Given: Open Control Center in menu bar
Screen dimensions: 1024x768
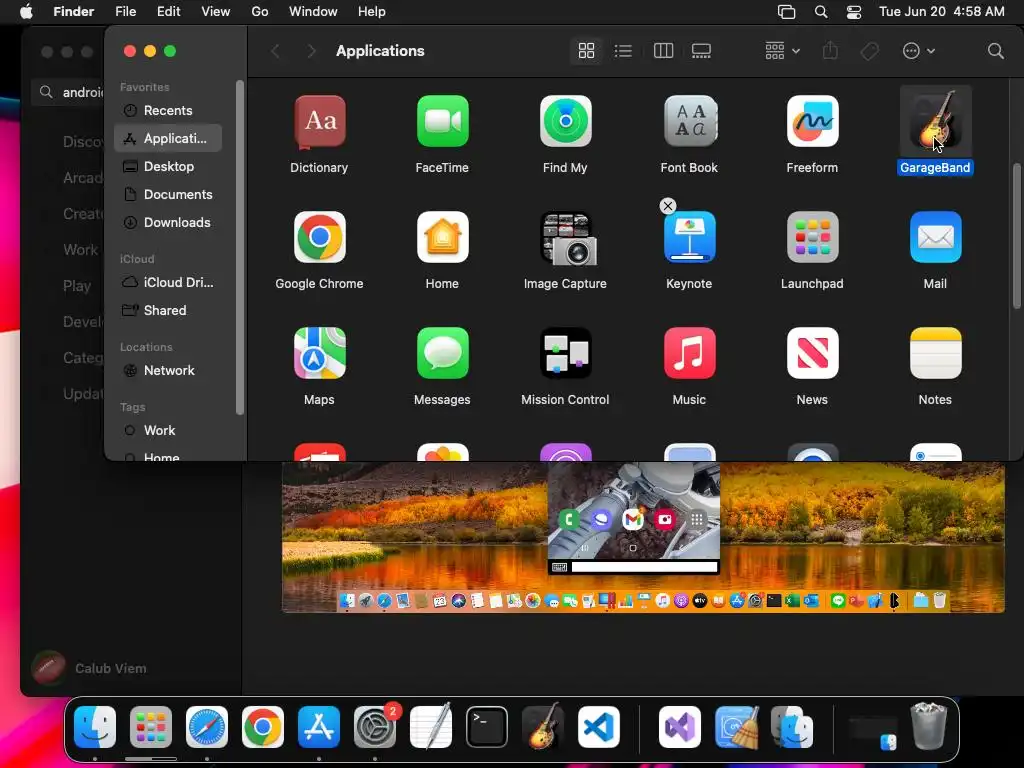Looking at the screenshot, I should pos(854,12).
